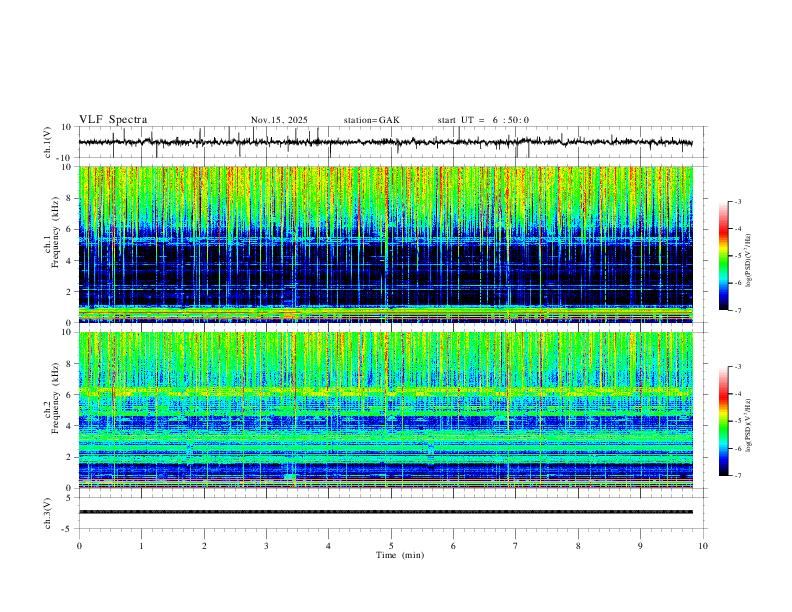The image size is (792, 612).
Task: Click the 'station=GAK' label
Action: (372, 120)
